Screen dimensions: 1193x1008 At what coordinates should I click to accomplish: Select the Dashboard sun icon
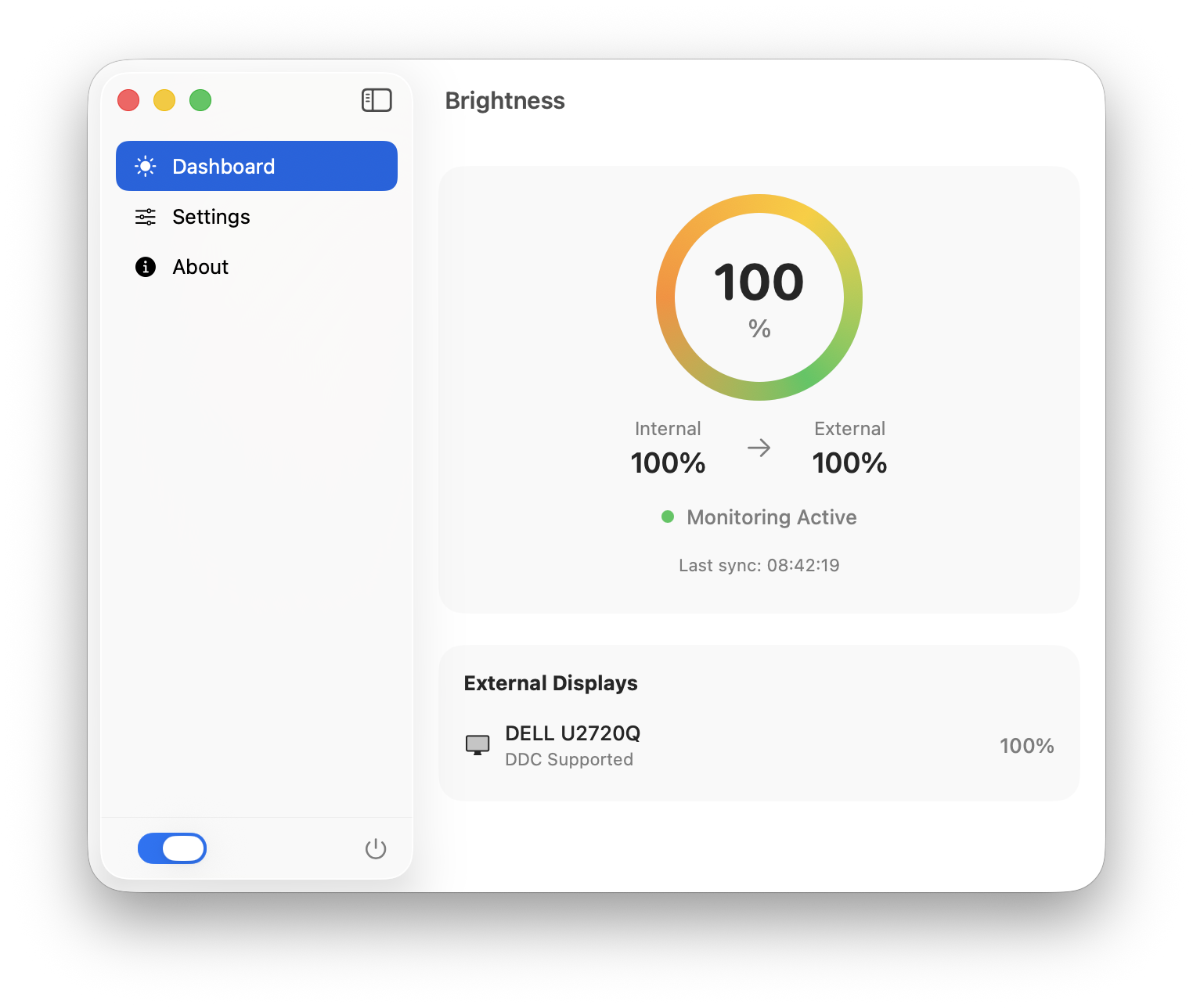pos(145,166)
